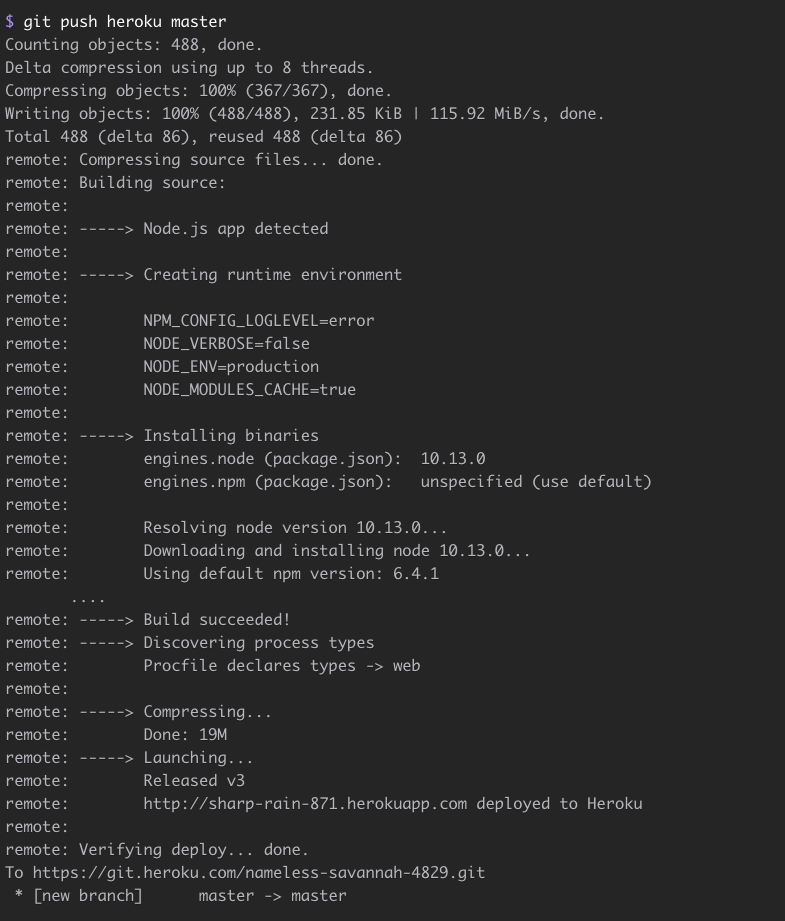This screenshot has height=921, width=785.
Task: Click 'Procfile declares types -> web' line
Action: point(281,666)
